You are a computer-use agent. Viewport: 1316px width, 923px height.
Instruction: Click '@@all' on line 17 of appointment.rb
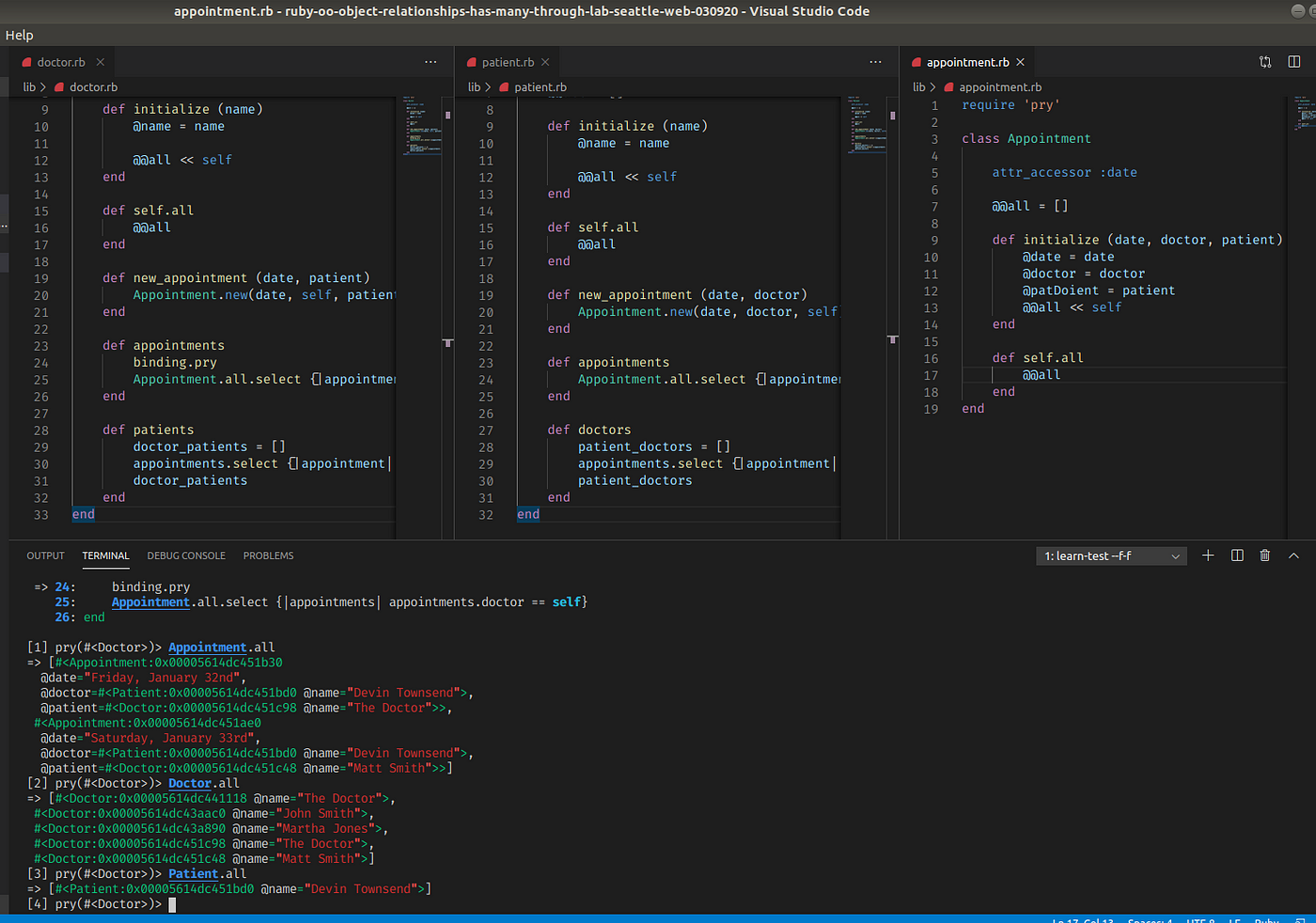tap(1042, 375)
